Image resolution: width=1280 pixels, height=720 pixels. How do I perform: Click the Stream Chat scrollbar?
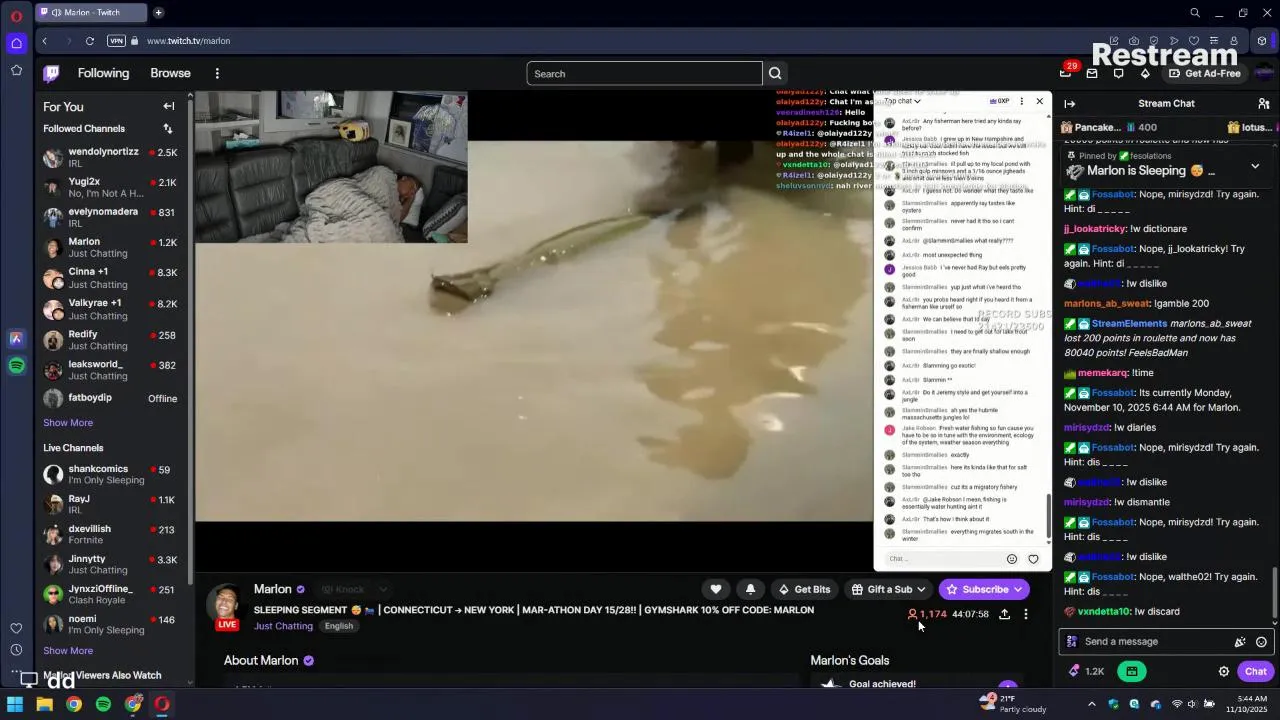1274,595
